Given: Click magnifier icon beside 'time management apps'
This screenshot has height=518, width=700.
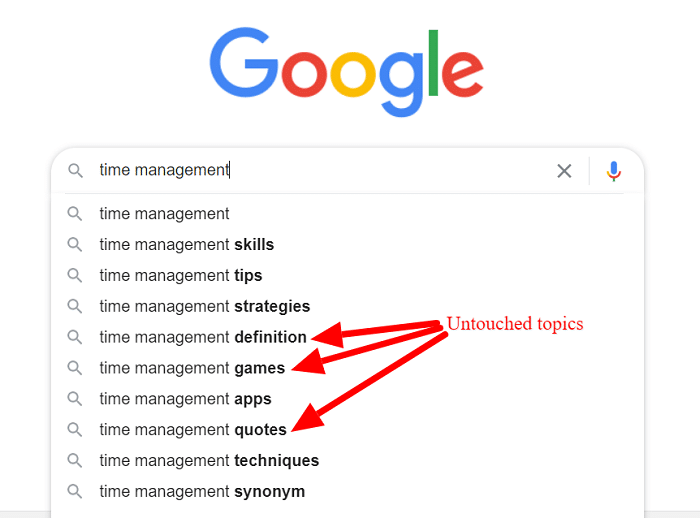Looking at the screenshot, I should (75, 398).
